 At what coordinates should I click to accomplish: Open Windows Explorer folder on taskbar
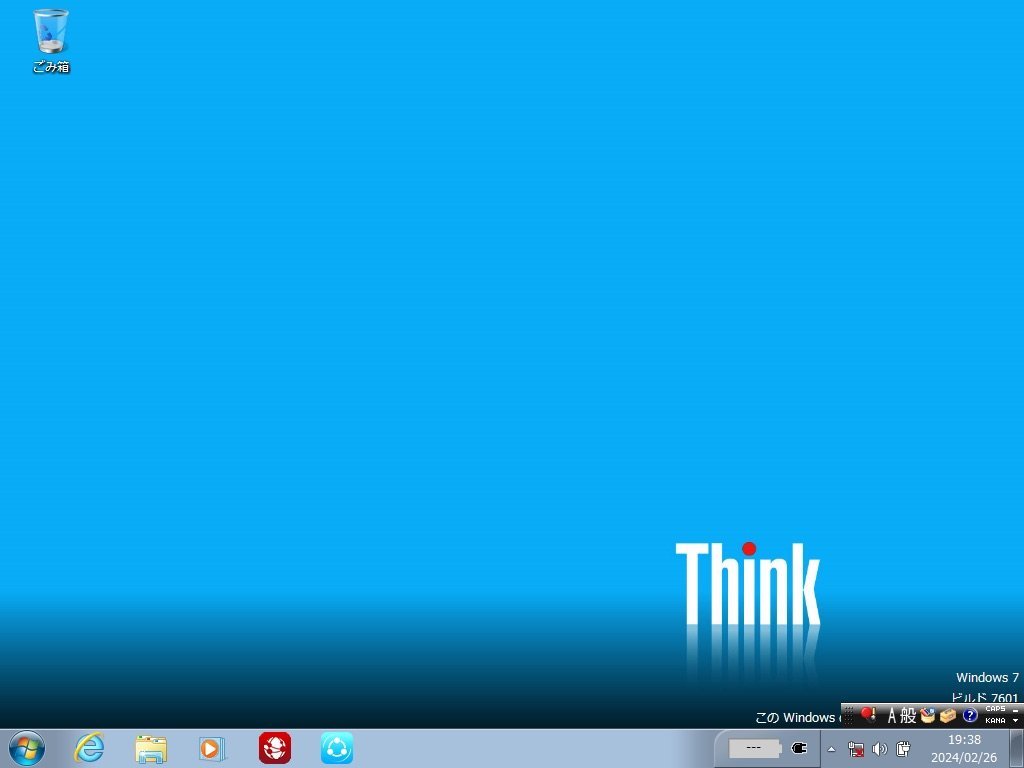(151, 748)
